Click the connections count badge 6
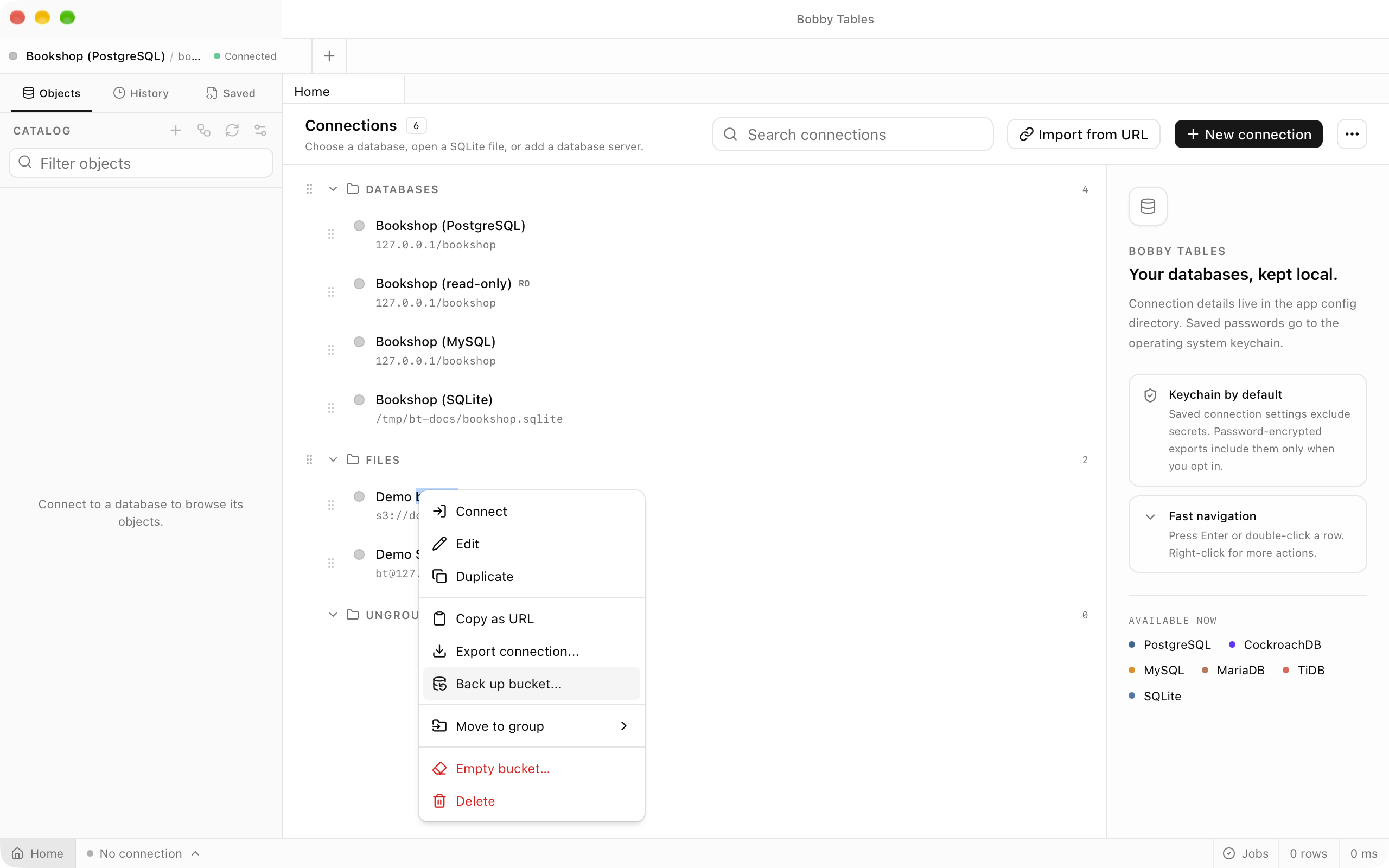Screen dimensions: 1389x868 416,125
